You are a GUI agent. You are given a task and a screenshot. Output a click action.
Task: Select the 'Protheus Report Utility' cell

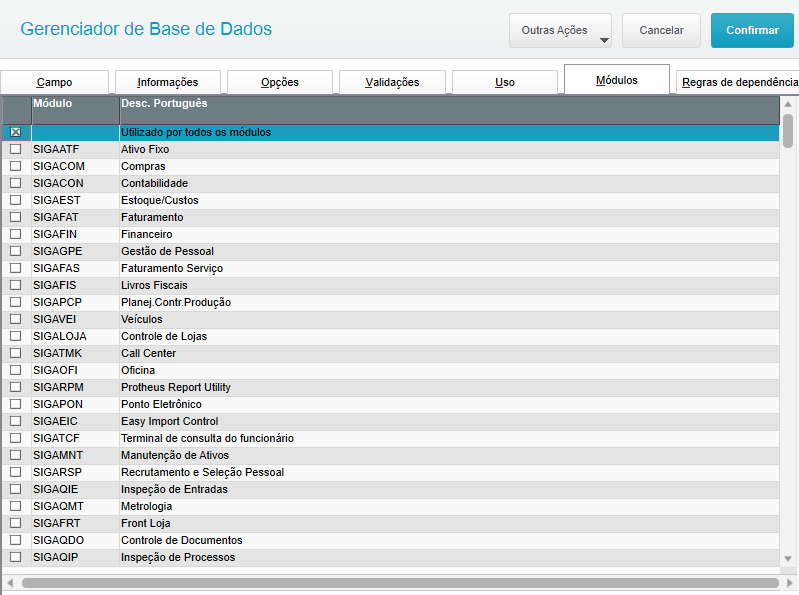(x=449, y=387)
